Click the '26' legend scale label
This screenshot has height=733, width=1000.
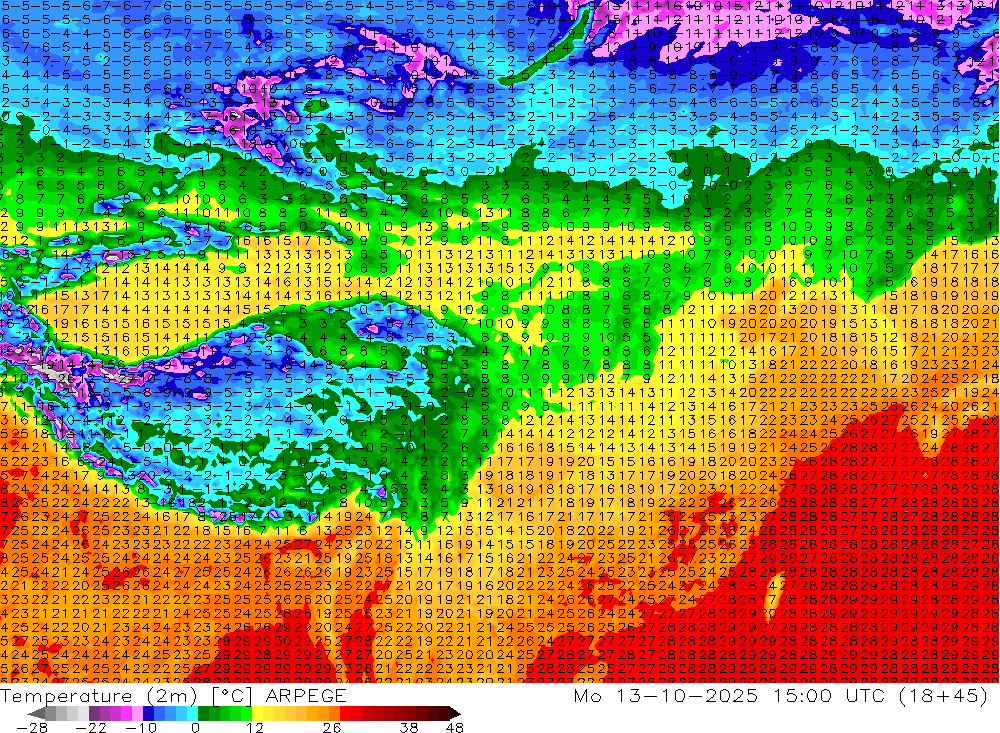332,727
